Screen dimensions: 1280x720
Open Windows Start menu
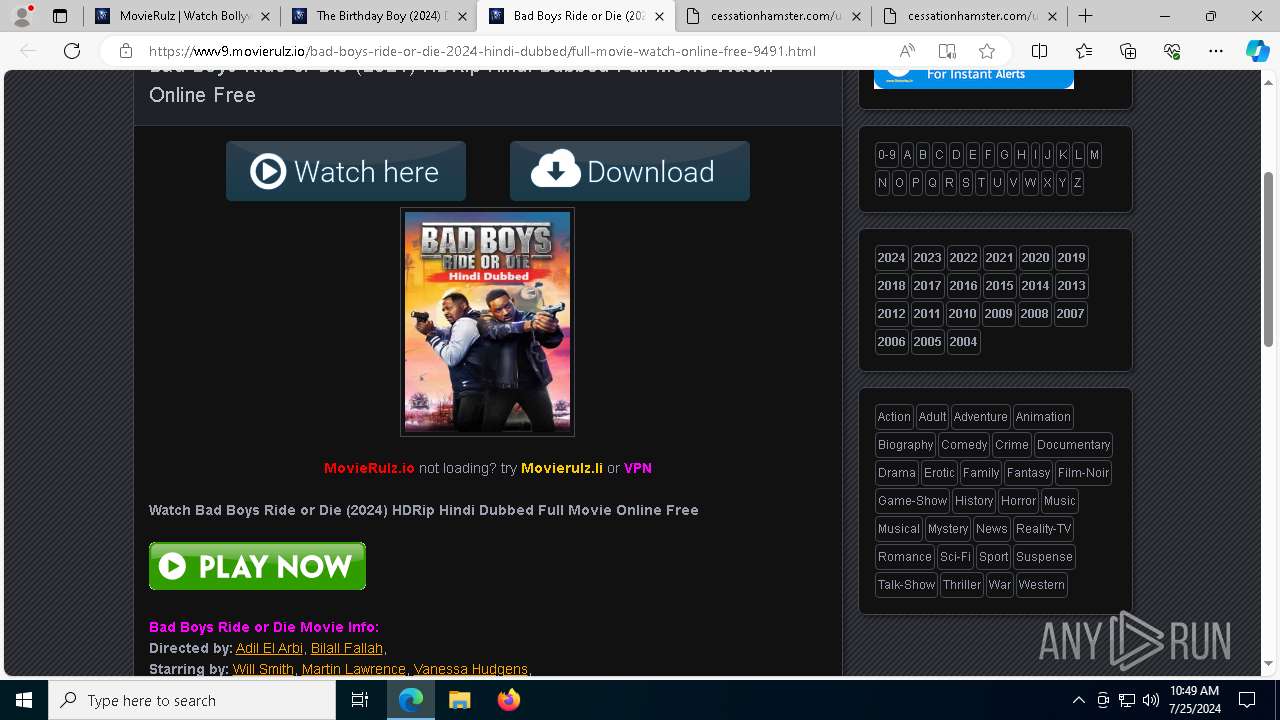24,700
